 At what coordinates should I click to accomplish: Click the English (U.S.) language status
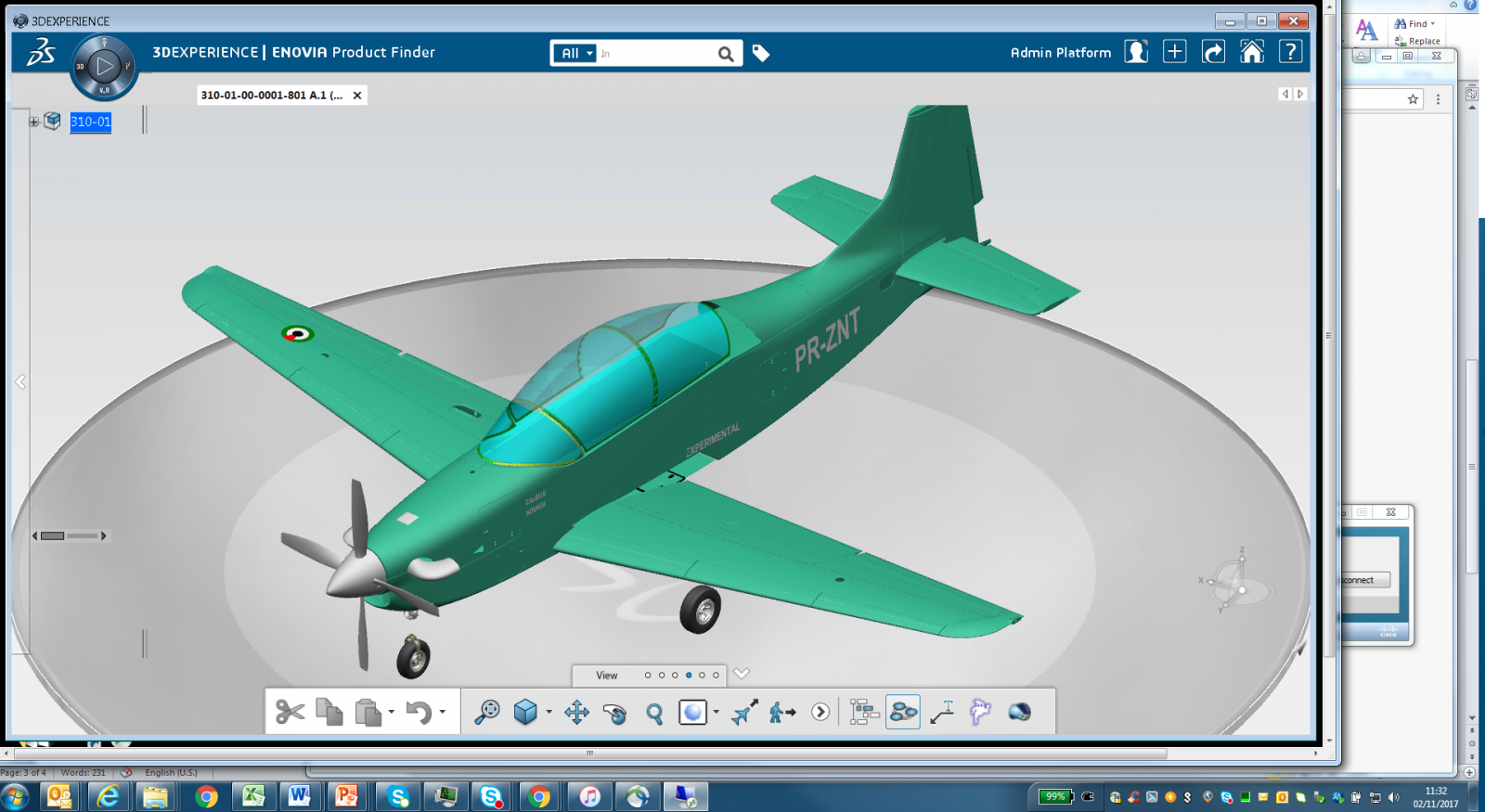(x=172, y=772)
